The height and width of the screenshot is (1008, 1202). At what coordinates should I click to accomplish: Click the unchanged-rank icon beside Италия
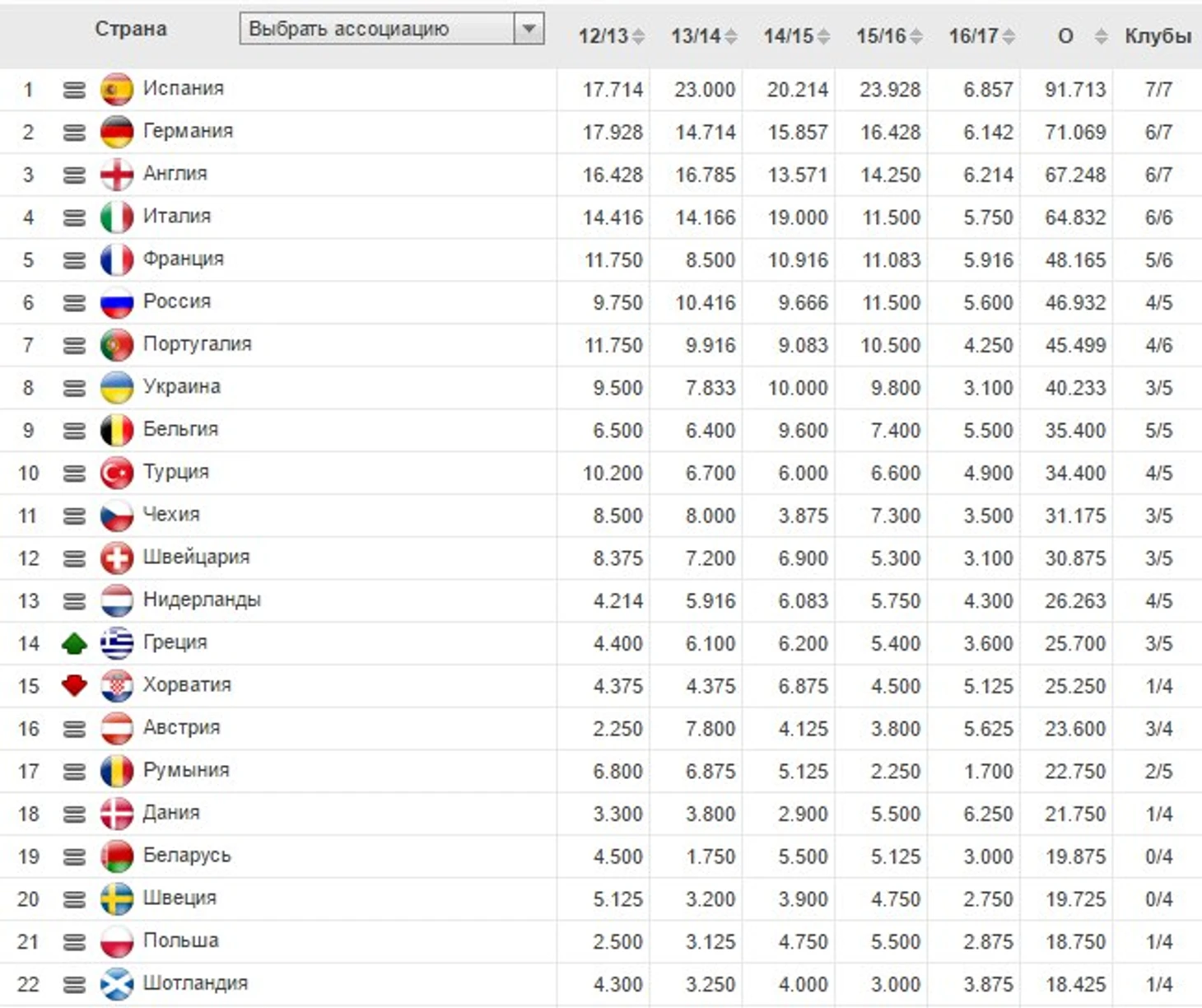[74, 217]
